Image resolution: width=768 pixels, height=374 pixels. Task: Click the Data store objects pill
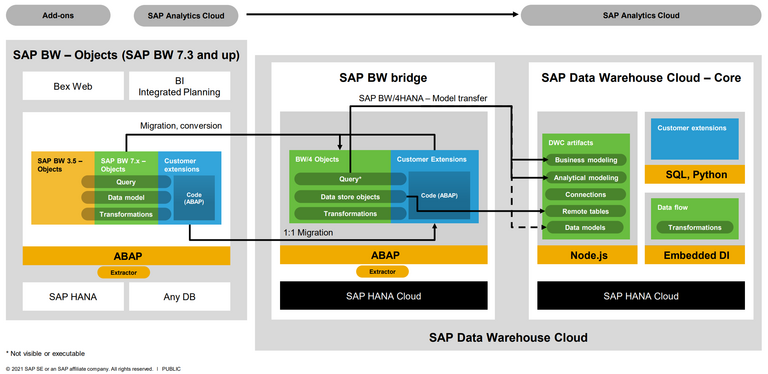350,197
